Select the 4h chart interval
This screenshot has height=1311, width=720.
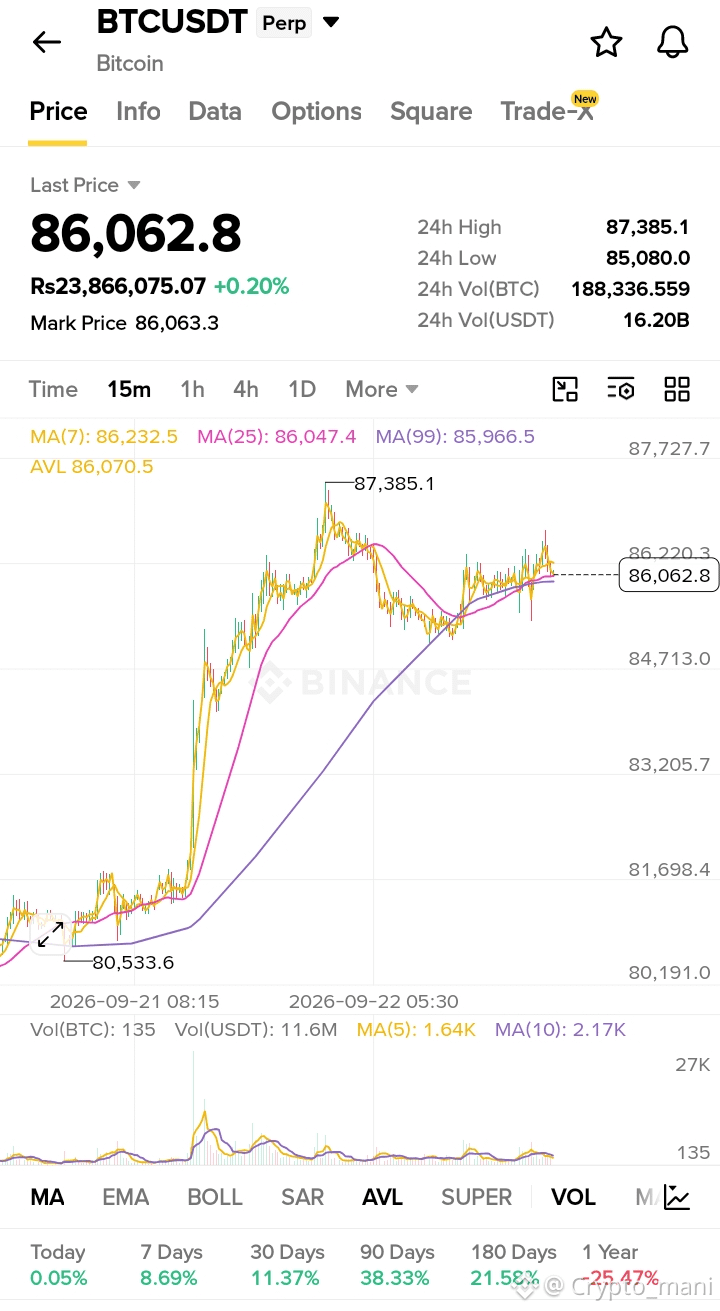click(246, 389)
